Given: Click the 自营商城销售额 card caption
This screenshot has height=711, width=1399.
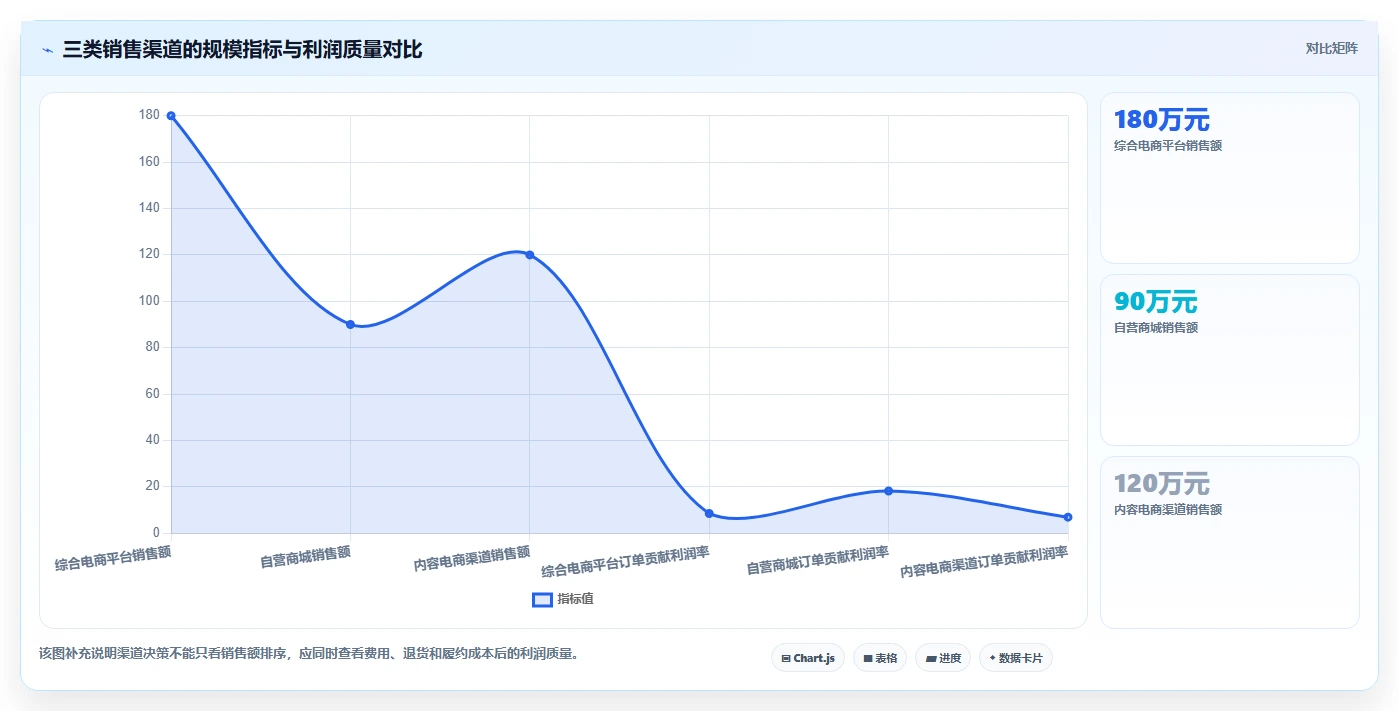Looking at the screenshot, I should [1156, 328].
